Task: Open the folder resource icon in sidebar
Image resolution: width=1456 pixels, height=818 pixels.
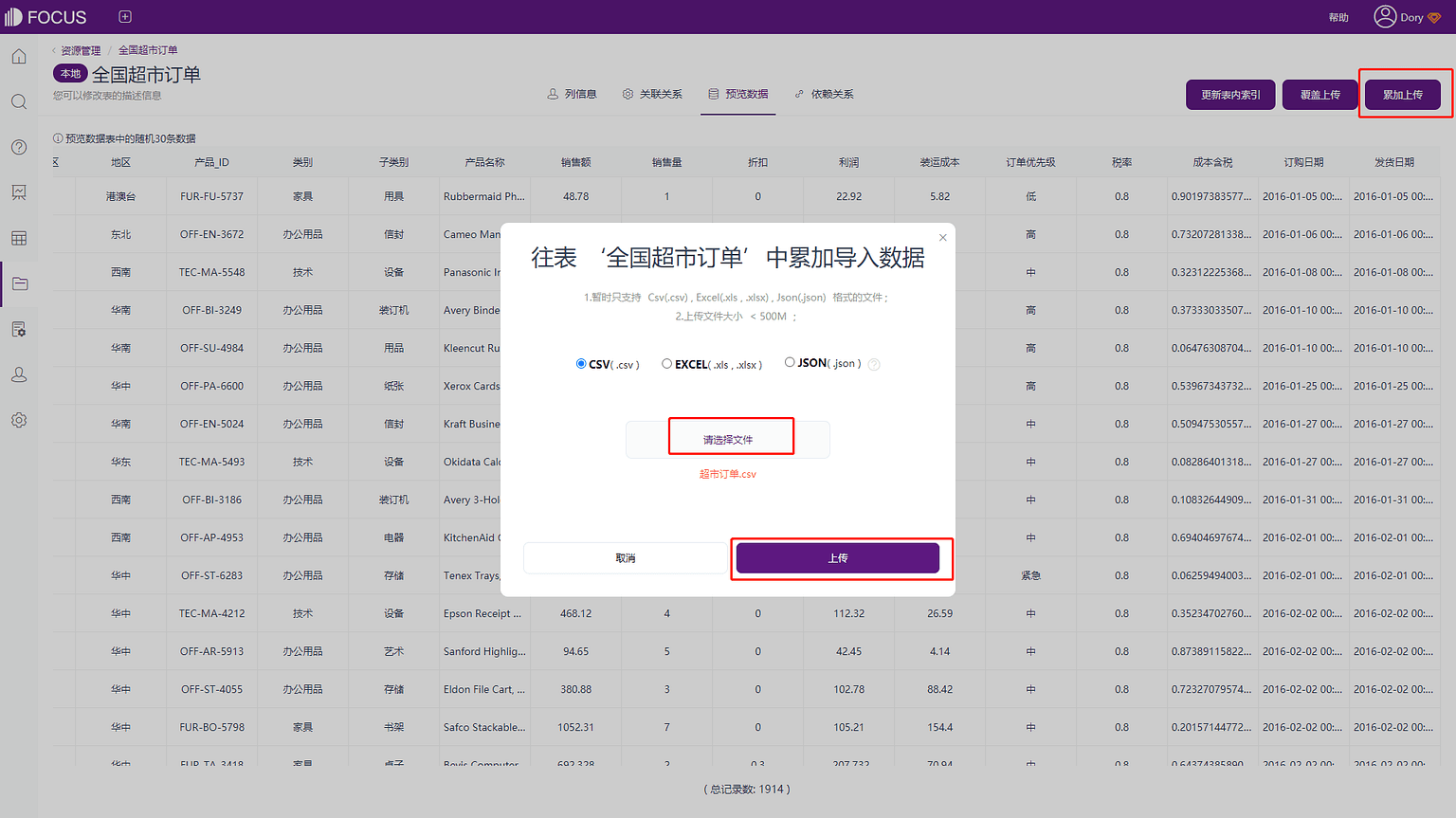Action: 19,283
